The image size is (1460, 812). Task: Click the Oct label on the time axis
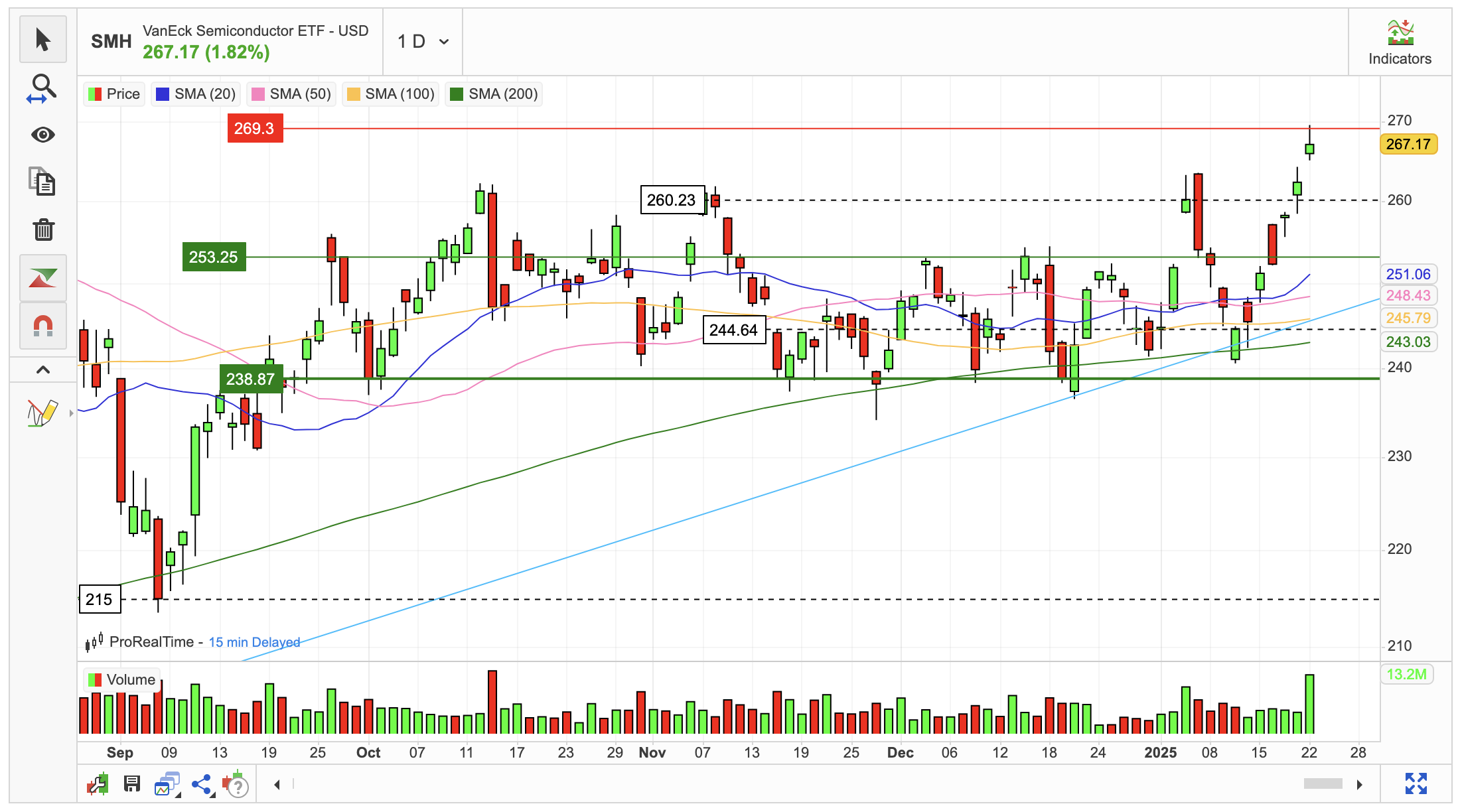(x=368, y=753)
